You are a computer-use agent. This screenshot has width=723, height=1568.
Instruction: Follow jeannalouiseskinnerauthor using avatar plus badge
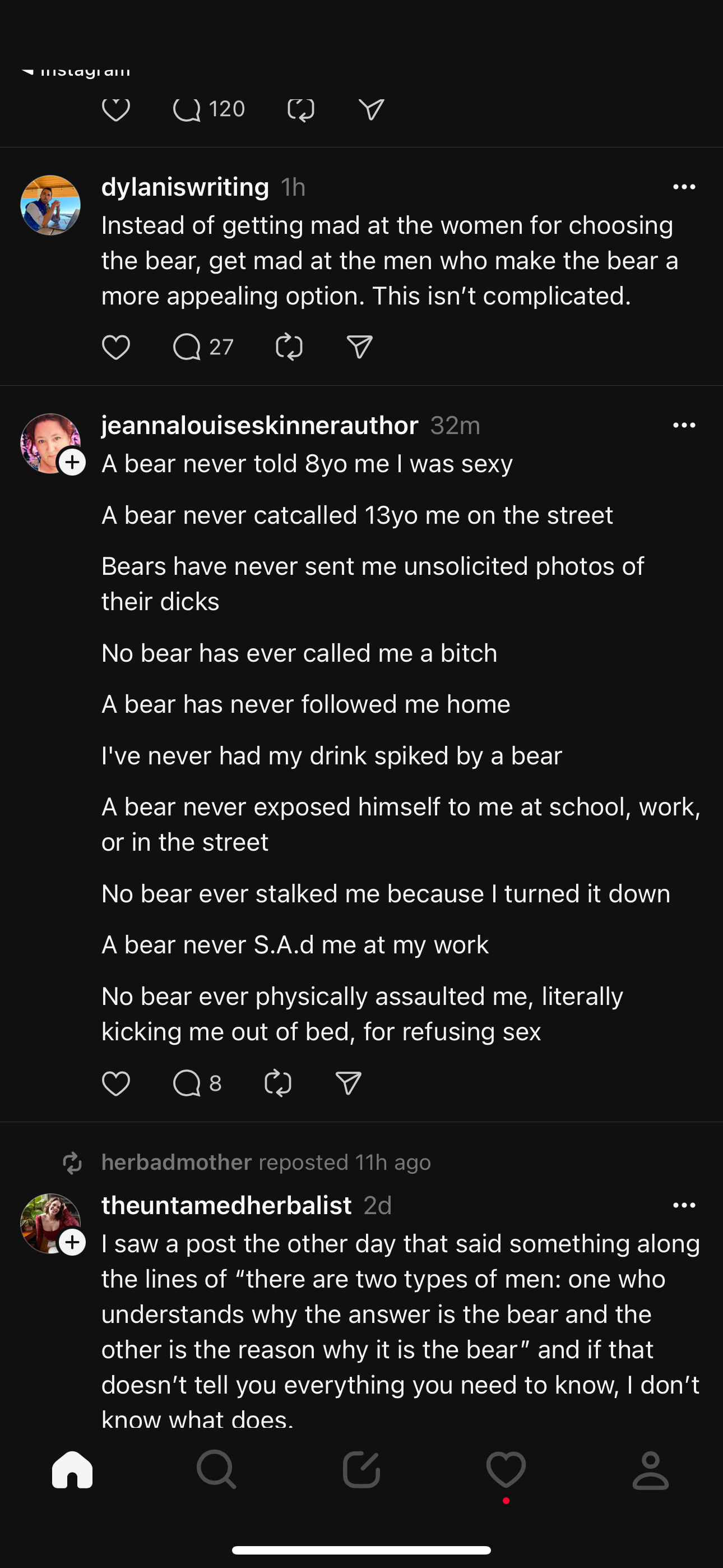pos(72,463)
